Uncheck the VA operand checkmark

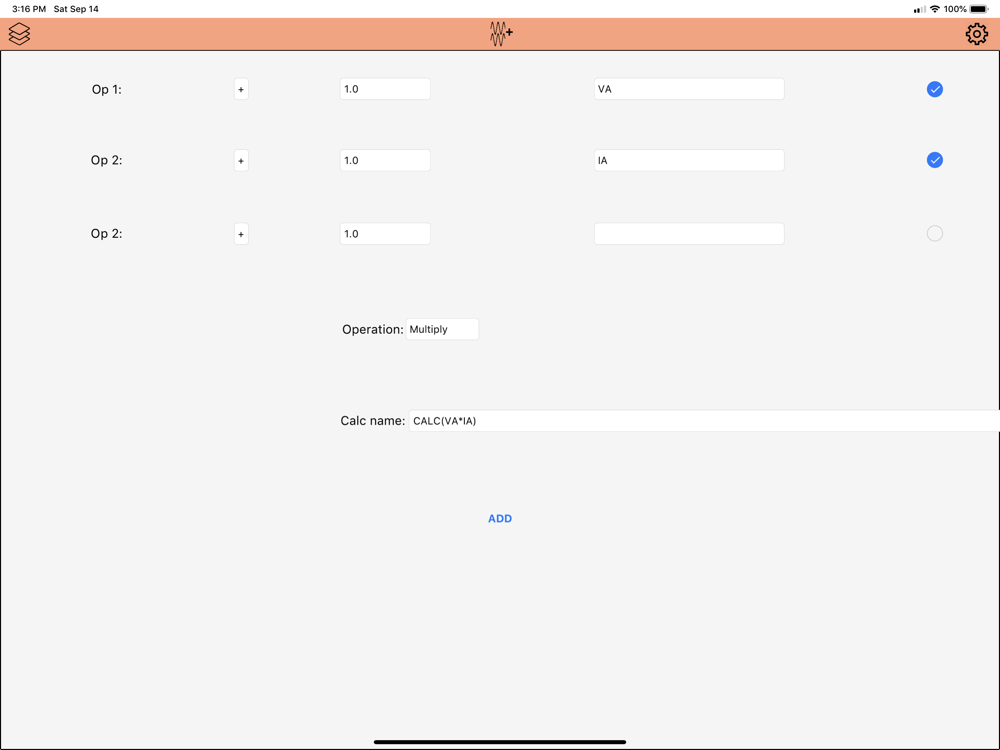pos(934,89)
